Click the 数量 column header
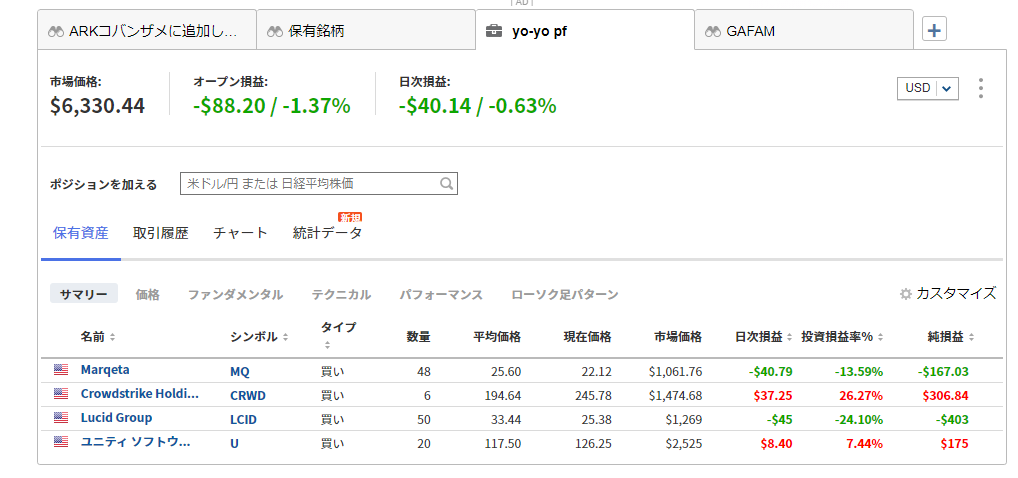Screen dimensions: 1018x478 [418, 337]
